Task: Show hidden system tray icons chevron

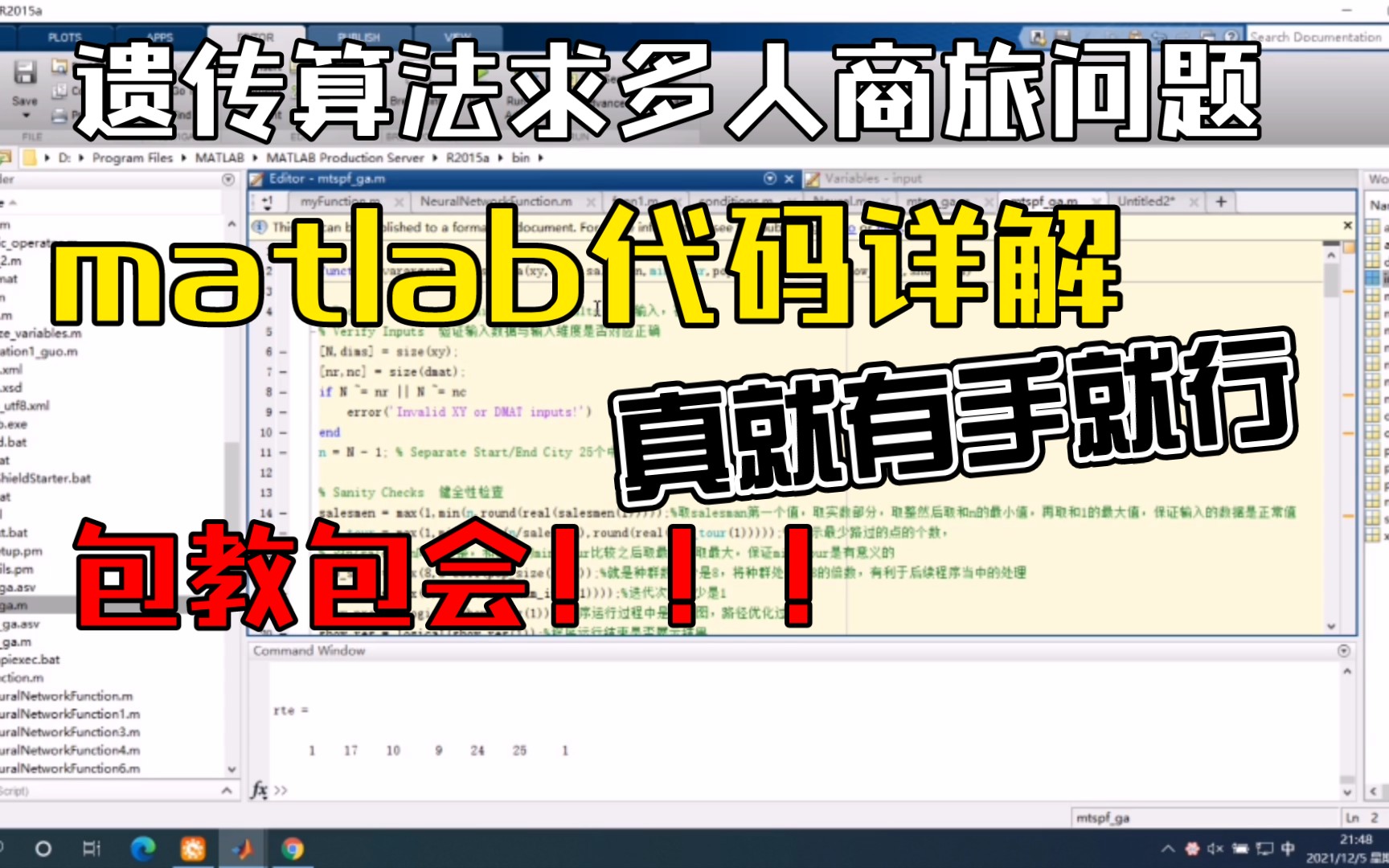Action: (1168, 849)
